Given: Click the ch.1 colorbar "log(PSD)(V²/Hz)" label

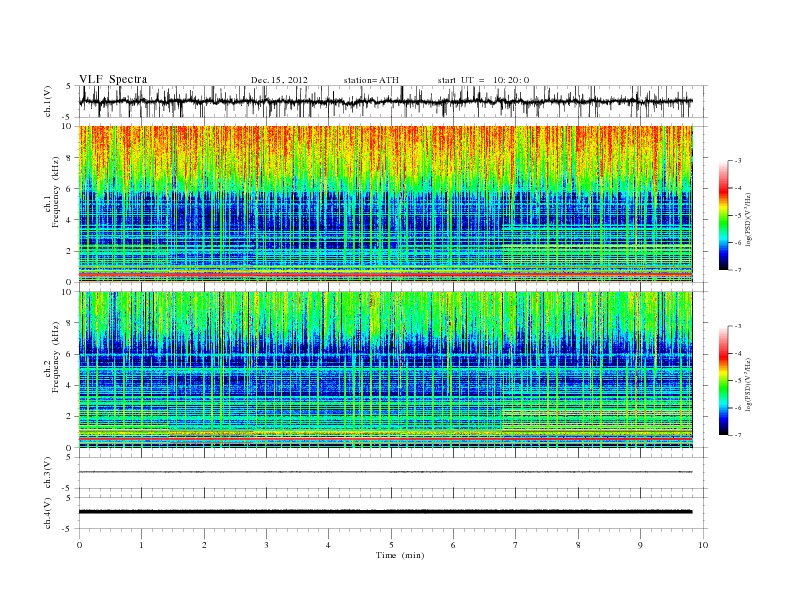Looking at the screenshot, I should (749, 219).
